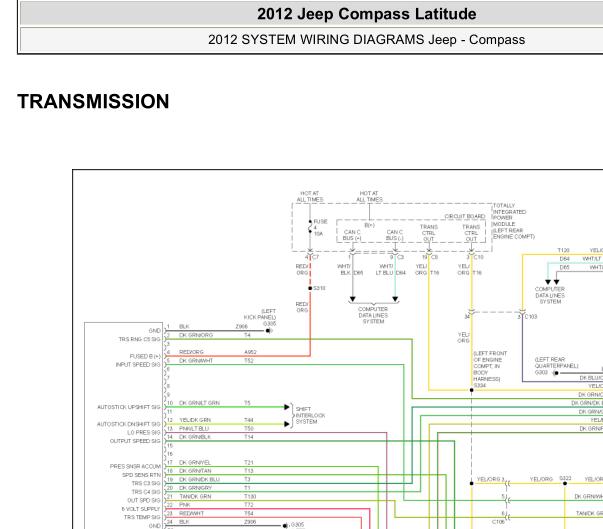
Task: Click the C10 connector label
Action: [x=478, y=257]
